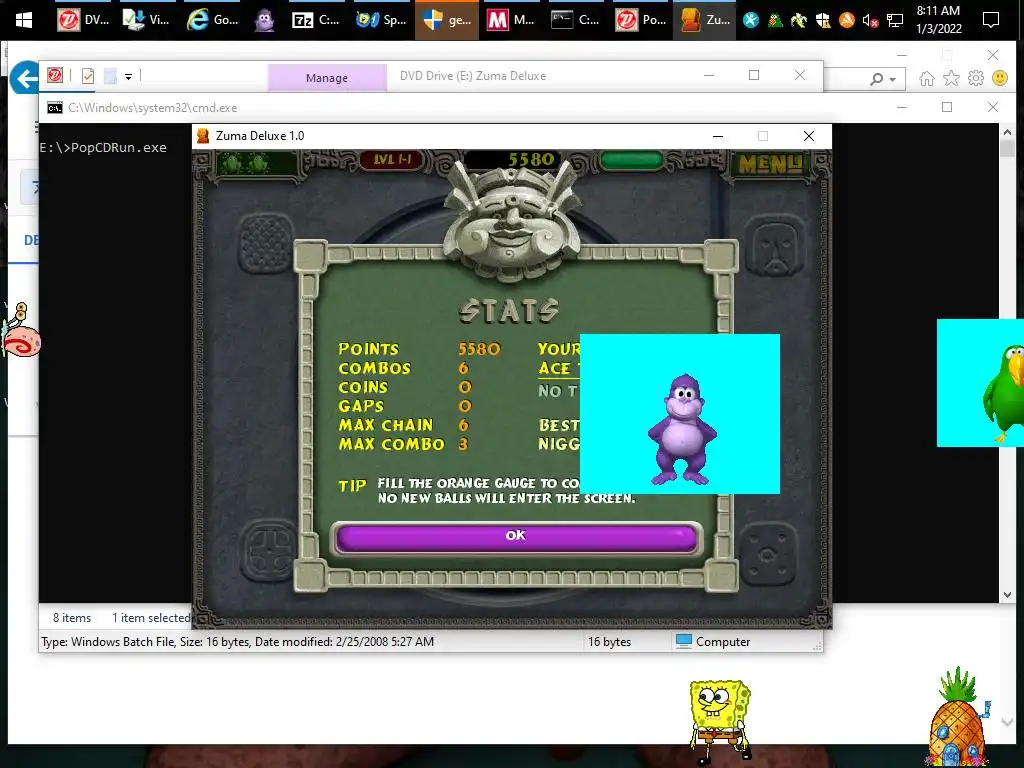Open the Windows Start menu
Screen dimensions: 1024x768
point(24,20)
